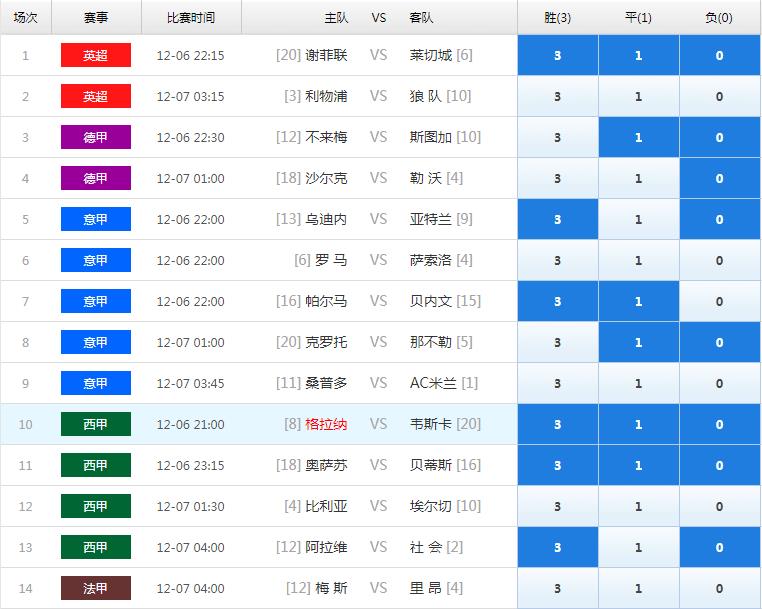This screenshot has width=762, height=609.
Task: Select win (3) for match 12 比利亚
Action: tap(557, 506)
